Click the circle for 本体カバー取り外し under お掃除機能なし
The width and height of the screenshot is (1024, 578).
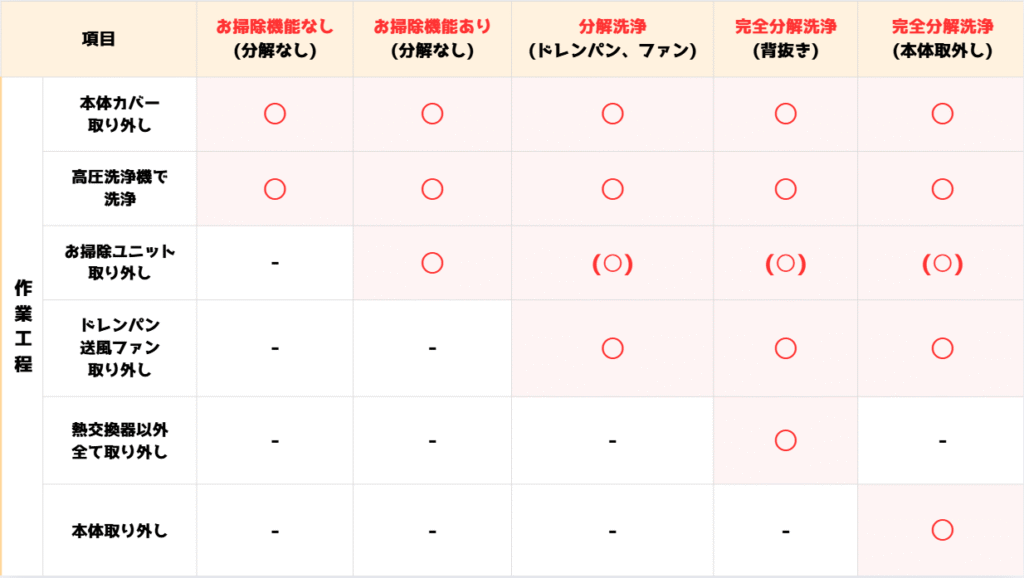pyautogui.click(x=275, y=114)
